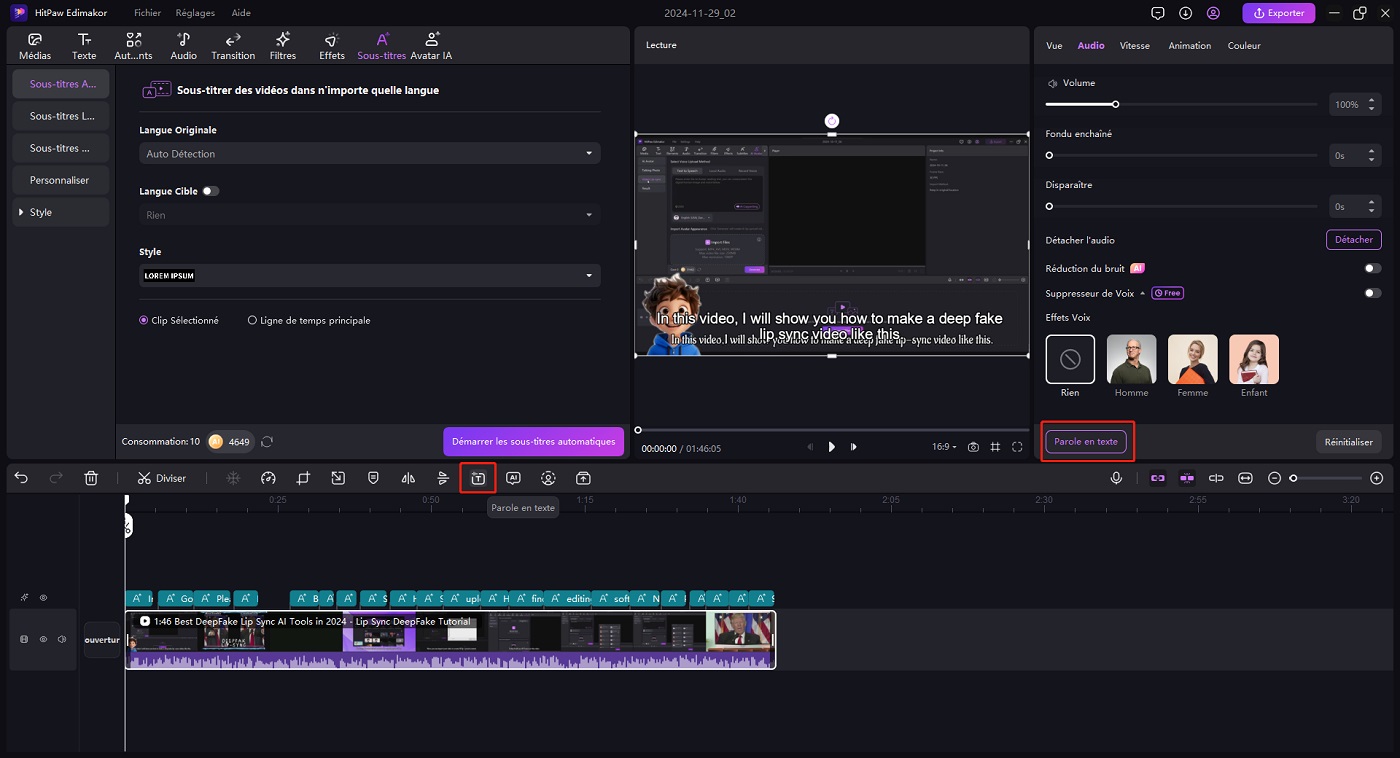Open the Langue Originale Auto Détection dropdown
This screenshot has width=1400, height=758.
[x=369, y=154]
